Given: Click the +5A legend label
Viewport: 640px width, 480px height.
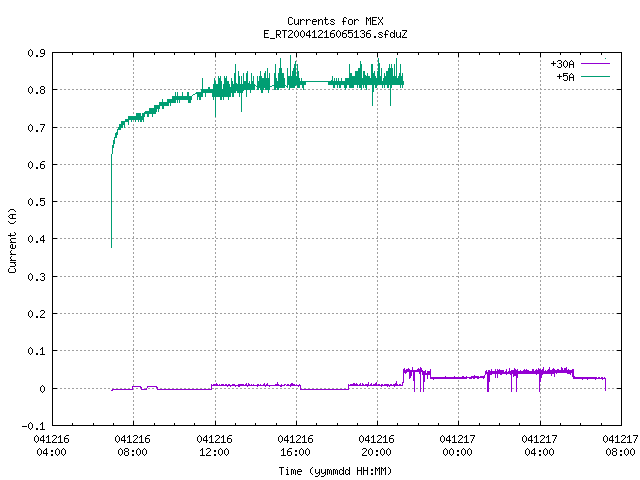Looking at the screenshot, I should click(565, 77).
